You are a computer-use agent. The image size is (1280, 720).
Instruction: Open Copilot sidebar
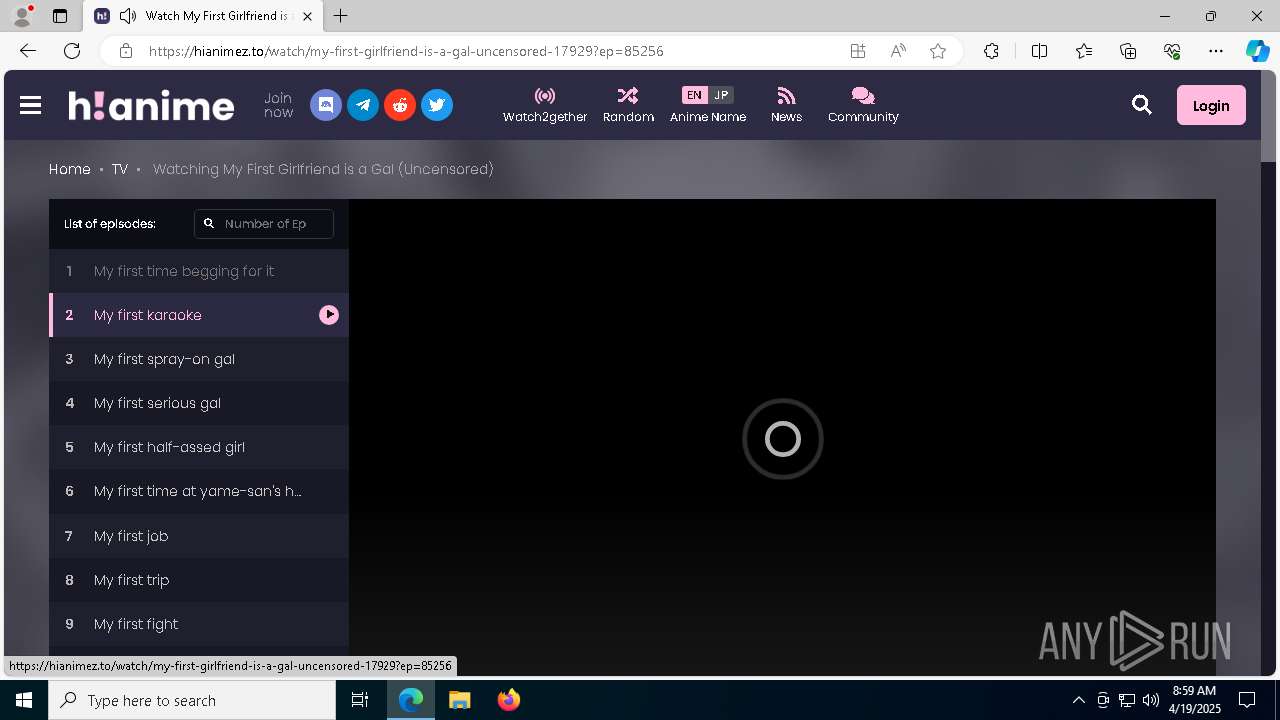1257,51
